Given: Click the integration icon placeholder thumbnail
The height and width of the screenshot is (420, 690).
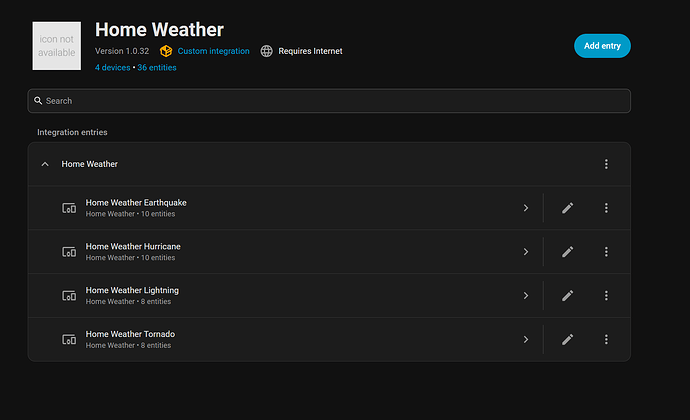Looking at the screenshot, I should (x=57, y=46).
